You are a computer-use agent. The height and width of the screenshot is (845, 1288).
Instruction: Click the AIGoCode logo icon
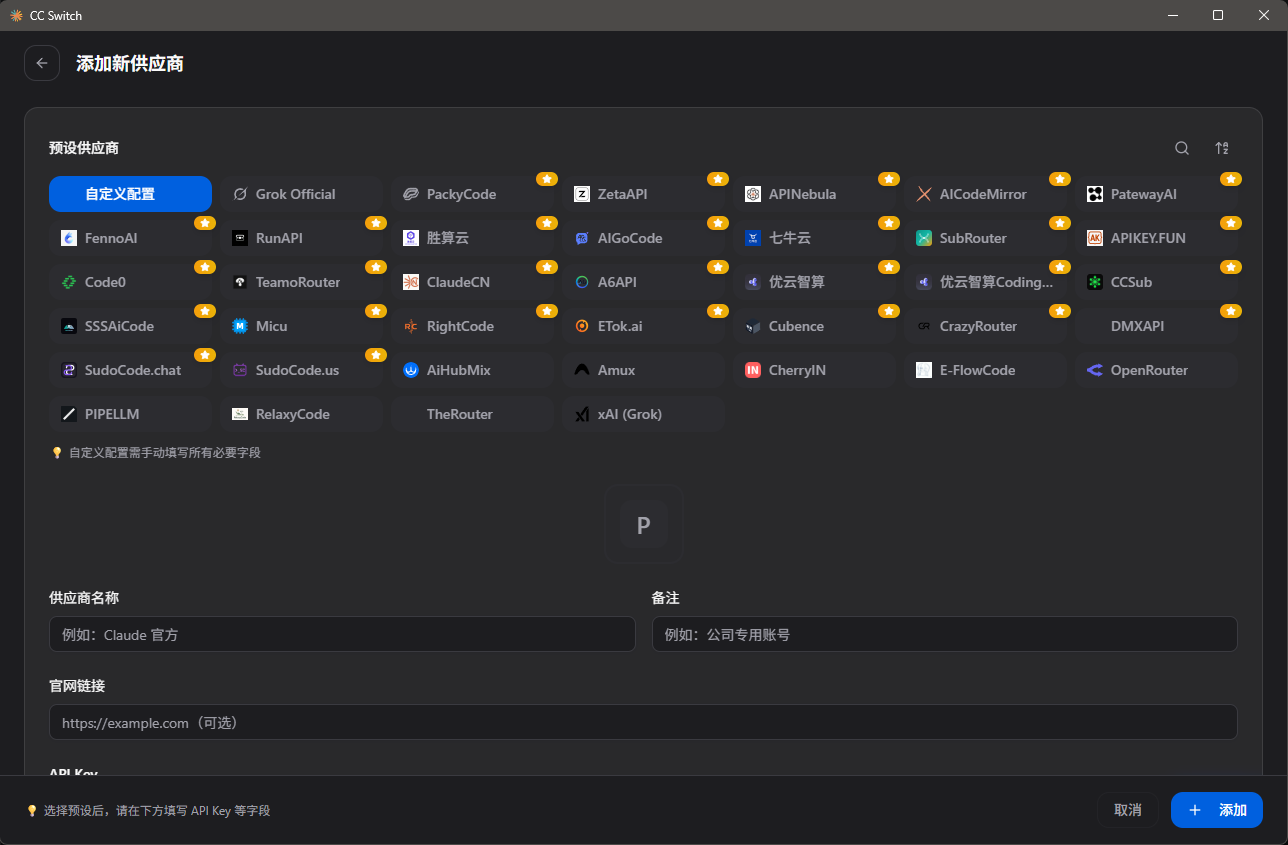(582, 238)
